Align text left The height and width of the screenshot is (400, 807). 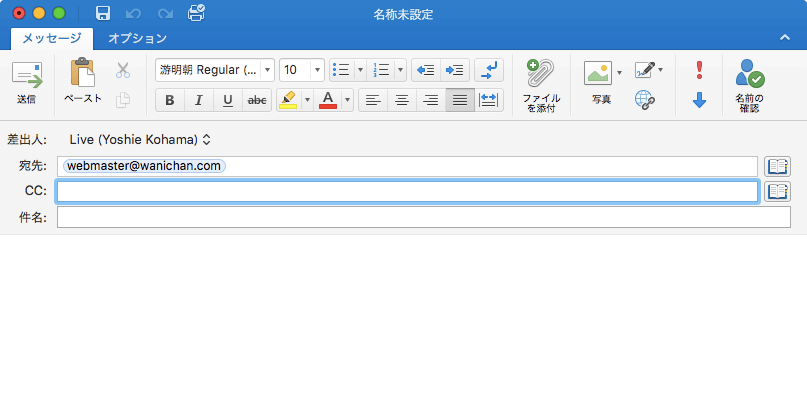tap(373, 100)
